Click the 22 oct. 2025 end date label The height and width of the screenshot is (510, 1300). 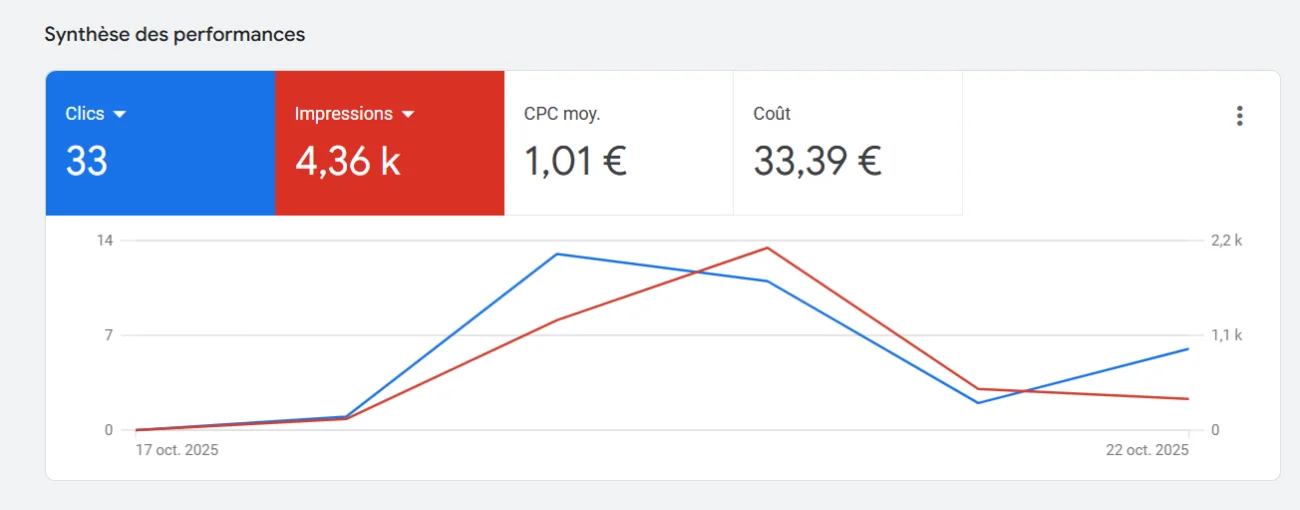1147,450
